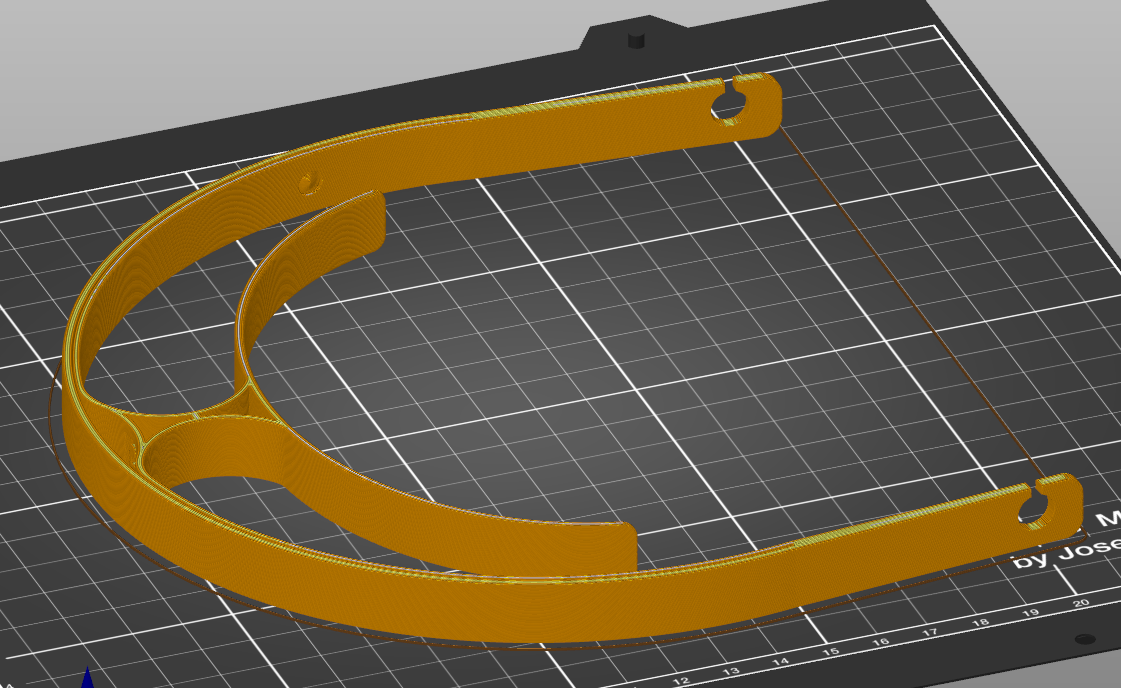
Task: Click ruler number 20 on bed edge
Action: click(x=1081, y=604)
